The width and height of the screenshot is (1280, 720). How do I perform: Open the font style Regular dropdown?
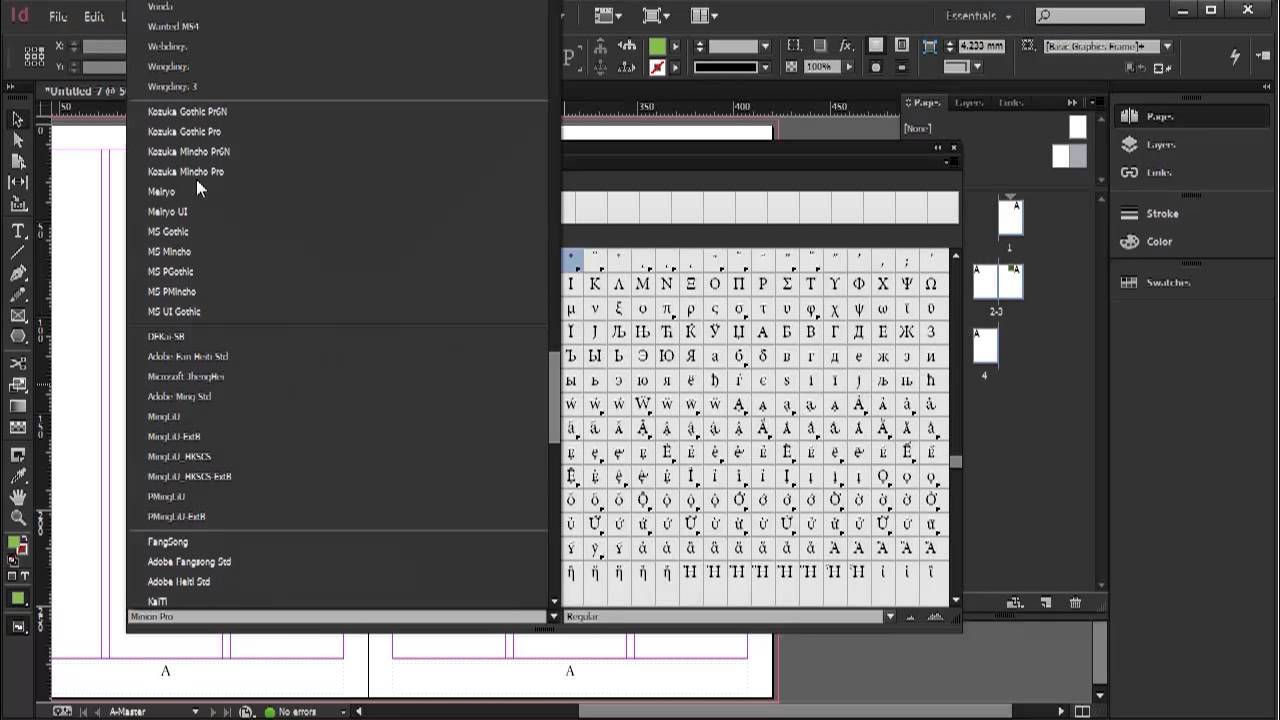tap(889, 617)
